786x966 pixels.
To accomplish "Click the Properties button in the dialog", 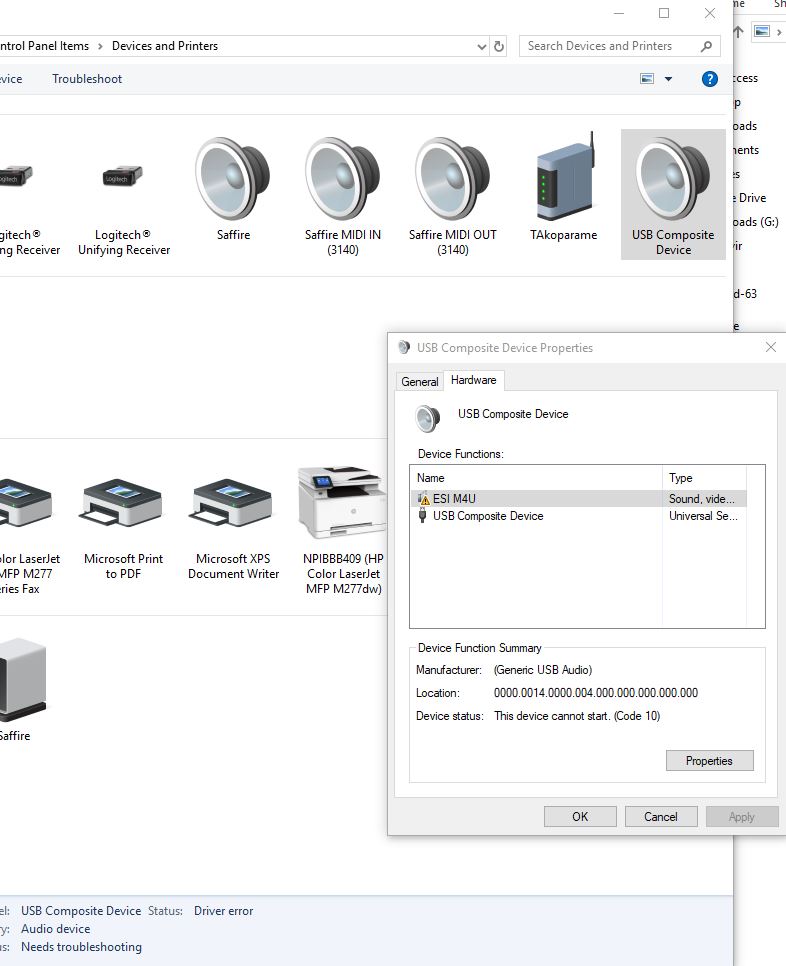I will (x=710, y=761).
